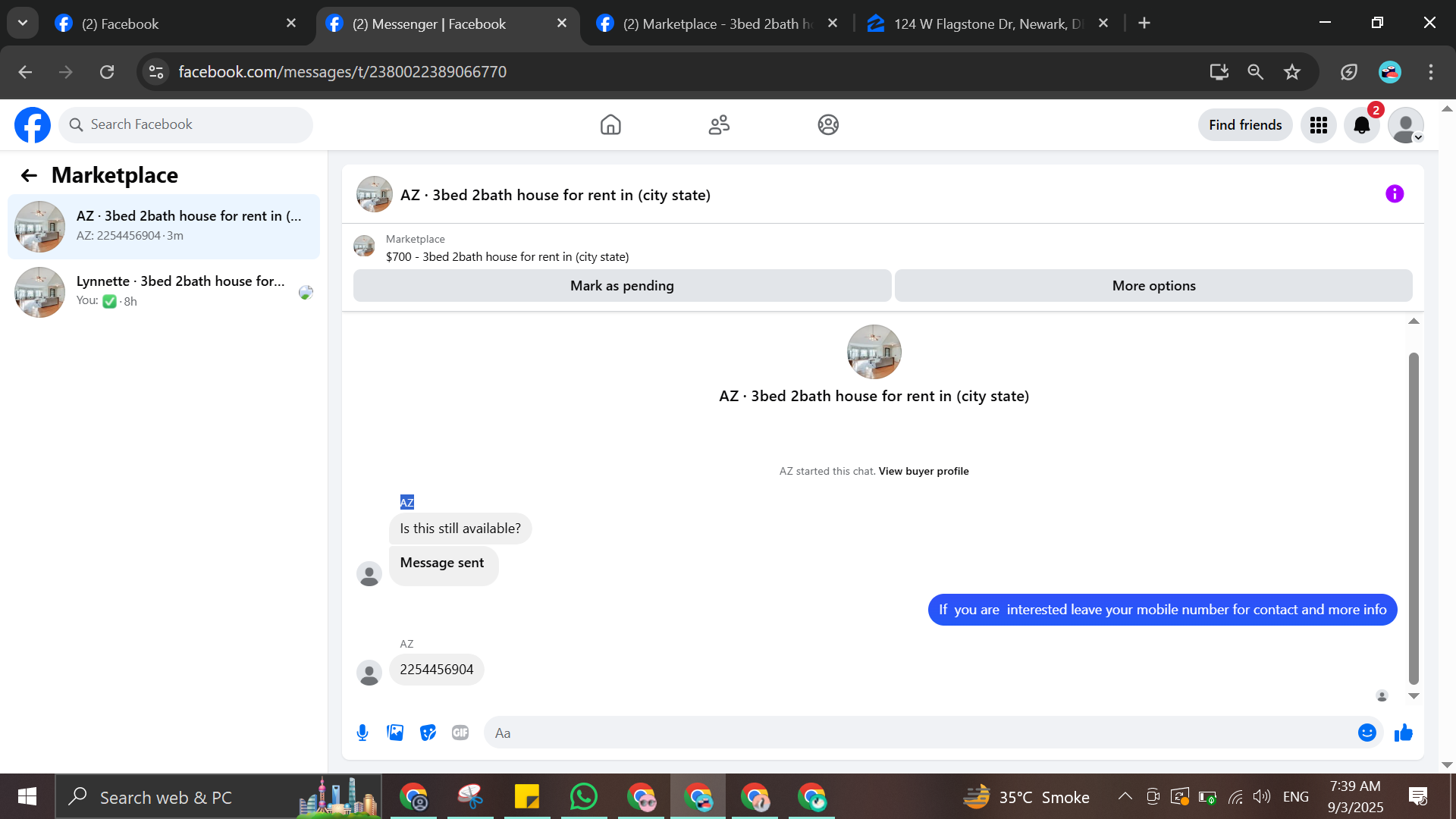This screenshot has height=819, width=1456.
Task: Click the blue 'If you are interested' message
Action: pyautogui.click(x=1163, y=610)
